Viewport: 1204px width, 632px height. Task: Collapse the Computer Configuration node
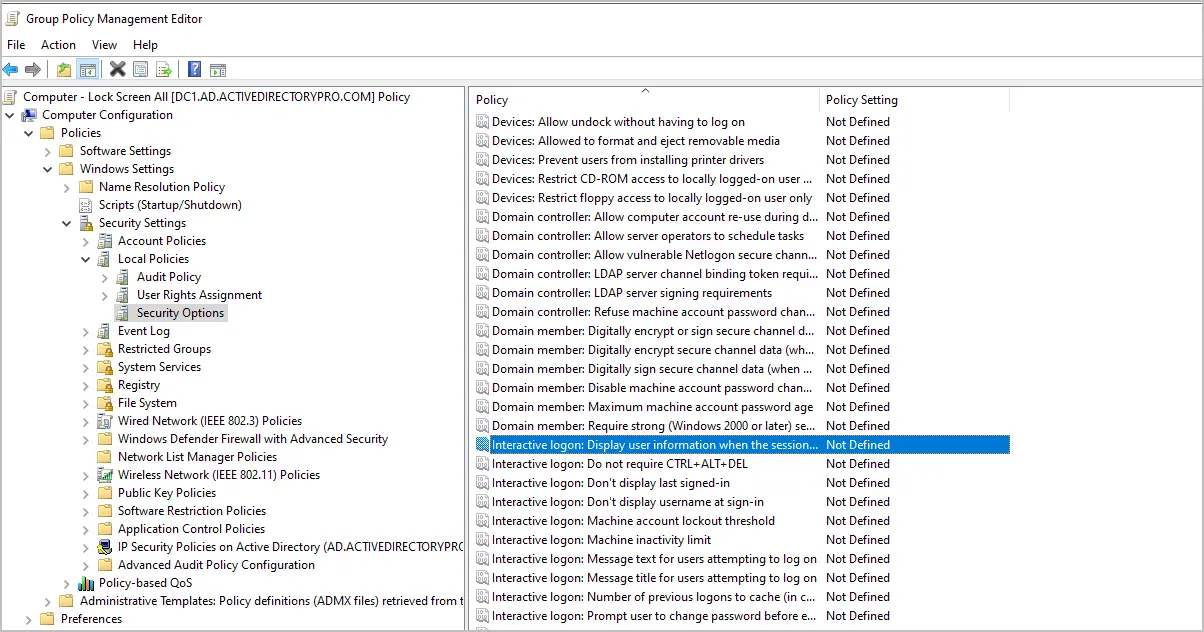click(10, 115)
